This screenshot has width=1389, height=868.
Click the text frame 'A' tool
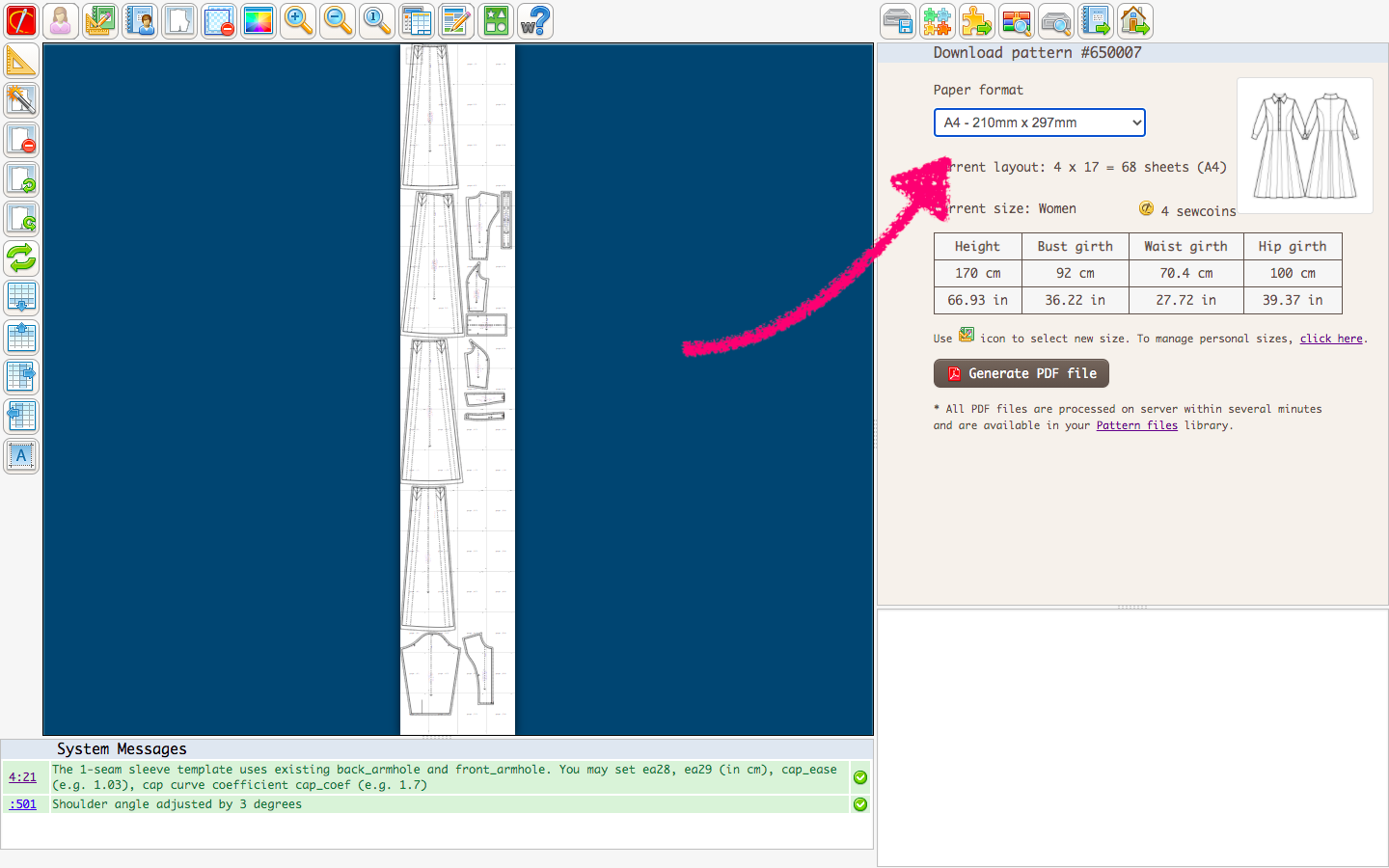[x=21, y=455]
